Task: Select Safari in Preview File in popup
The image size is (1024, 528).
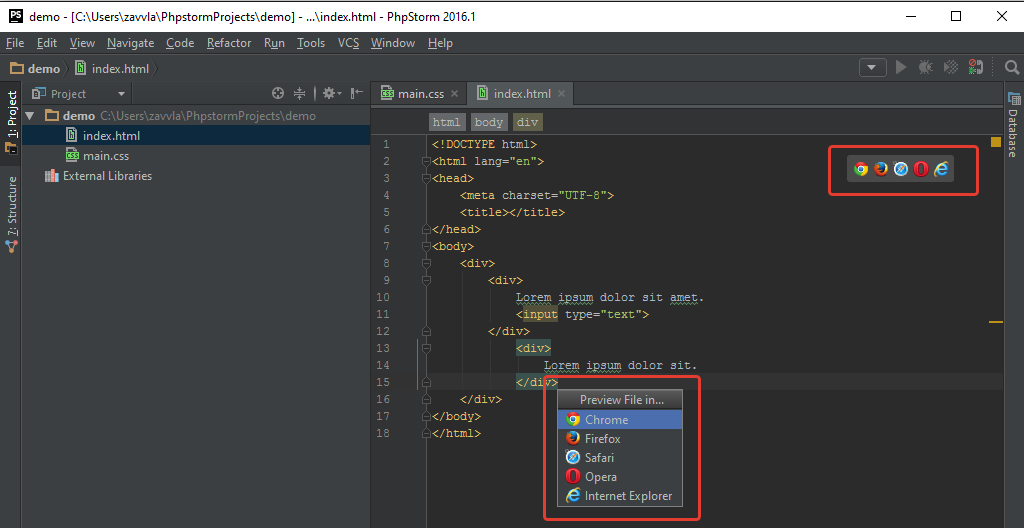Action: pos(620,457)
